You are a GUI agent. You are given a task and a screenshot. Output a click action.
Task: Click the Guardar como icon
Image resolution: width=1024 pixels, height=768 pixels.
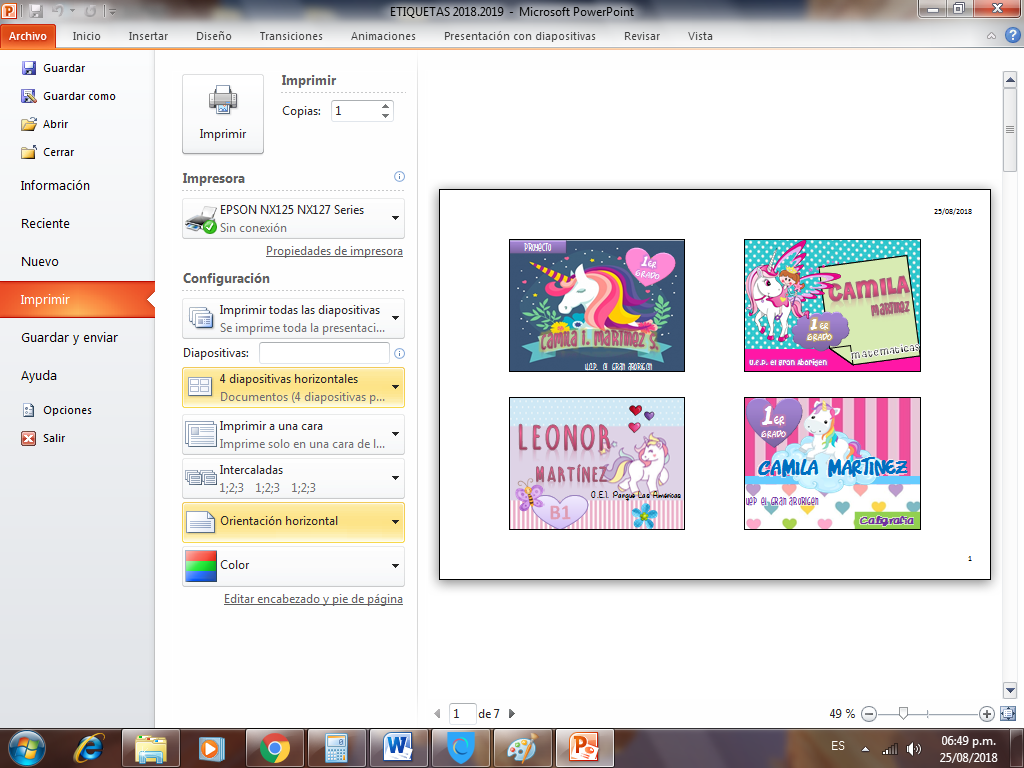click(x=29, y=96)
